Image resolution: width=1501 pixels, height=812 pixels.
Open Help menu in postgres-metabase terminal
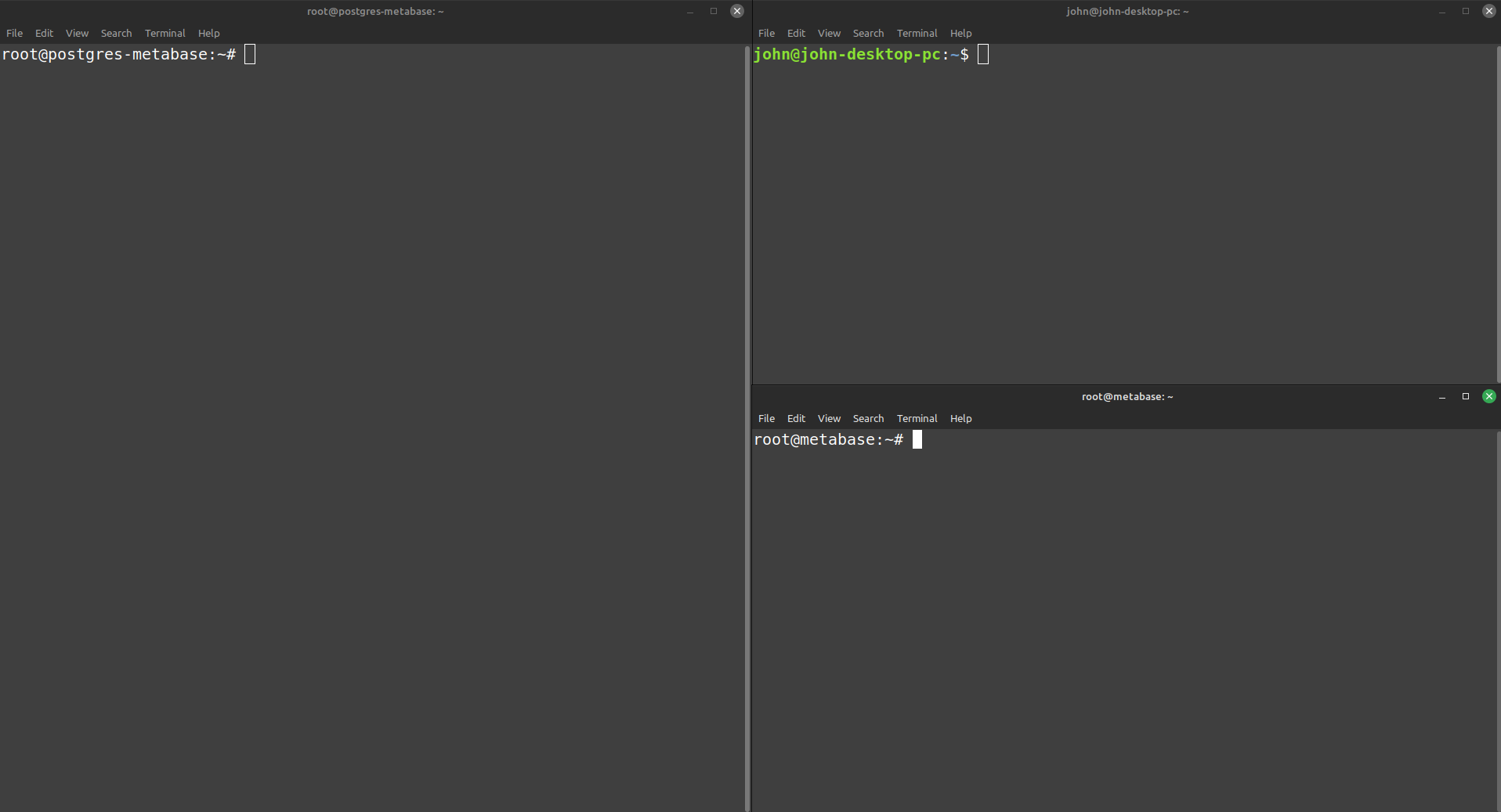click(x=208, y=33)
